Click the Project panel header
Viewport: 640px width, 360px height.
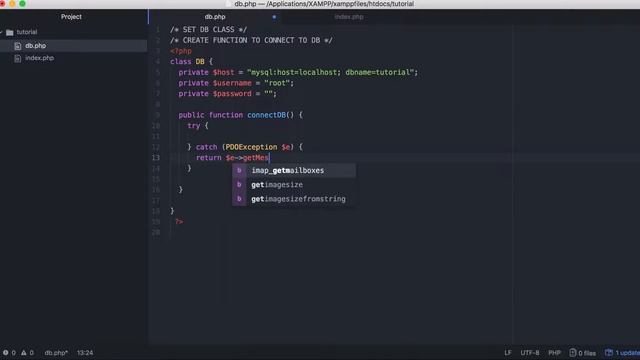pos(71,17)
